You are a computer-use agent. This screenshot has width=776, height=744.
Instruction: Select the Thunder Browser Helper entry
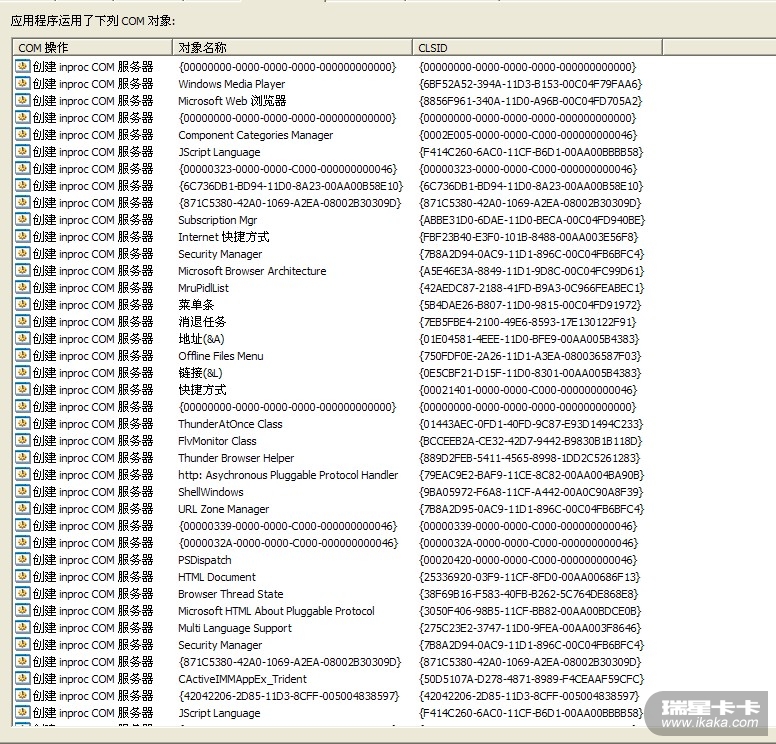pyautogui.click(x=236, y=458)
